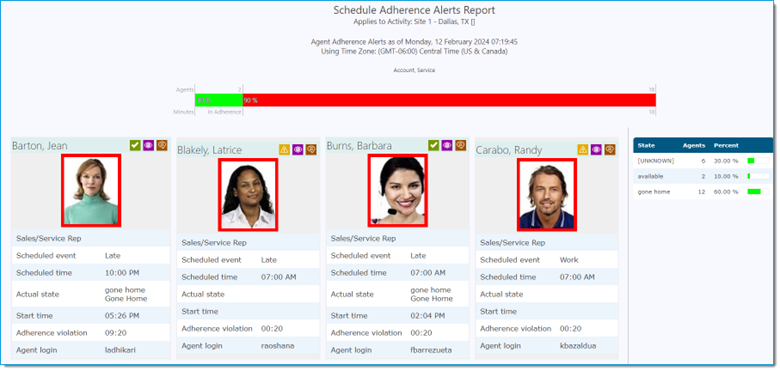Viewport: 780px width, 371px height.
Task: Click Carabo, Randy's agent login kbazaldua
Action: pyautogui.click(x=578, y=346)
